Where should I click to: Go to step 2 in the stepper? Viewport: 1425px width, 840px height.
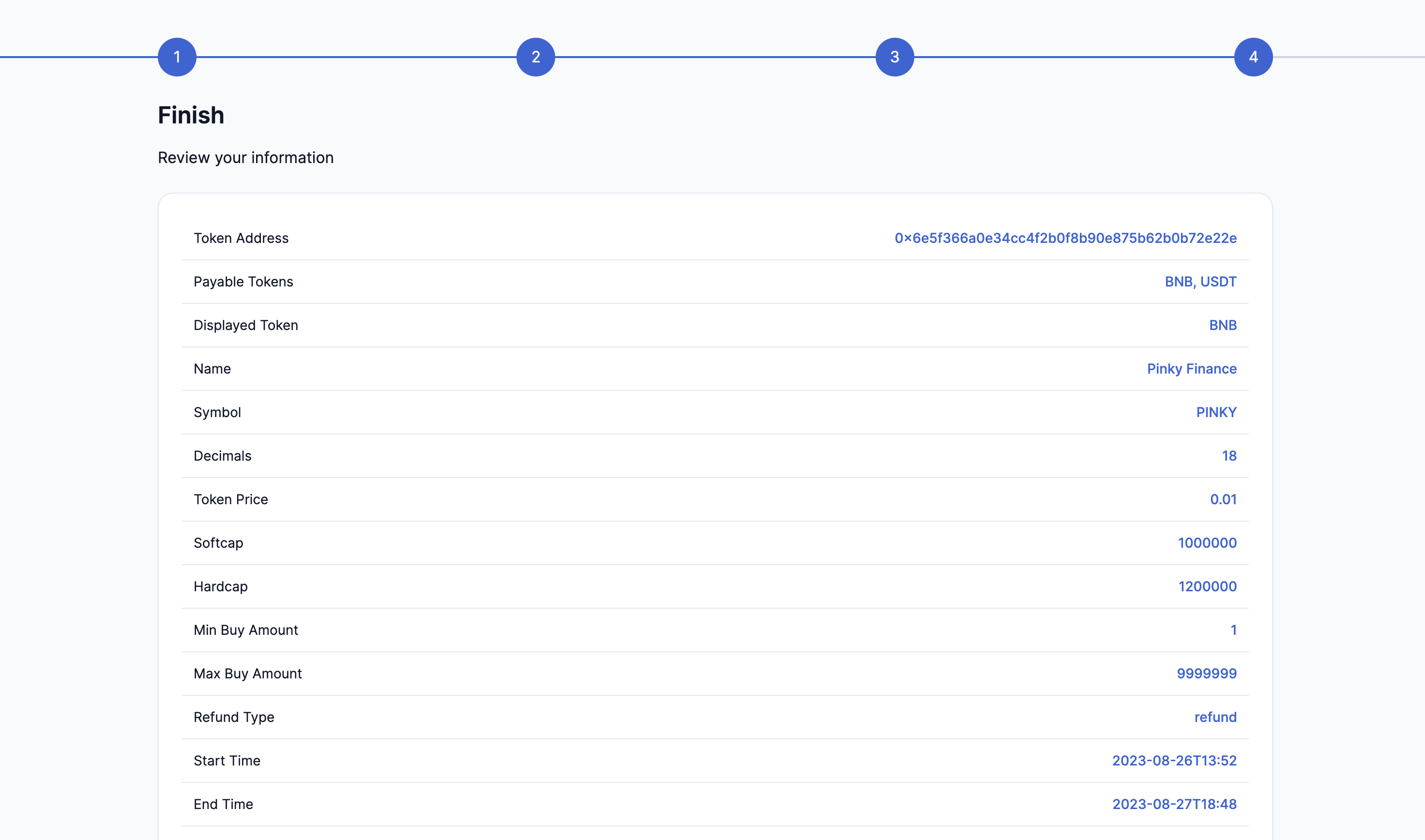coord(535,57)
